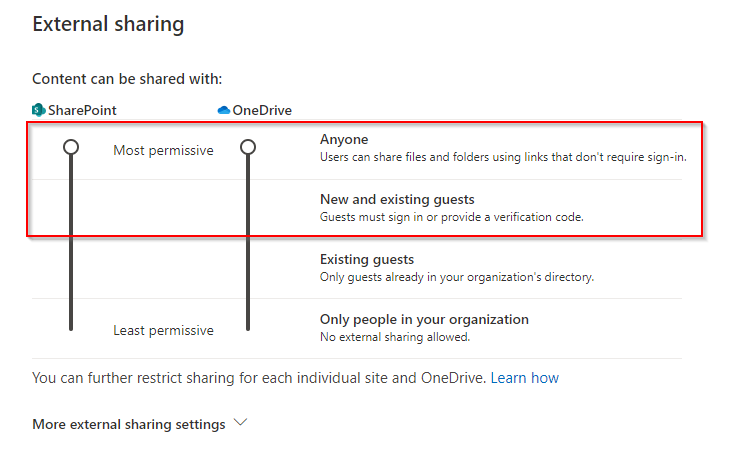Grab the SharePoint sharing slider handle
Image resolution: width=750 pixels, height=460 pixels.
click(71, 147)
